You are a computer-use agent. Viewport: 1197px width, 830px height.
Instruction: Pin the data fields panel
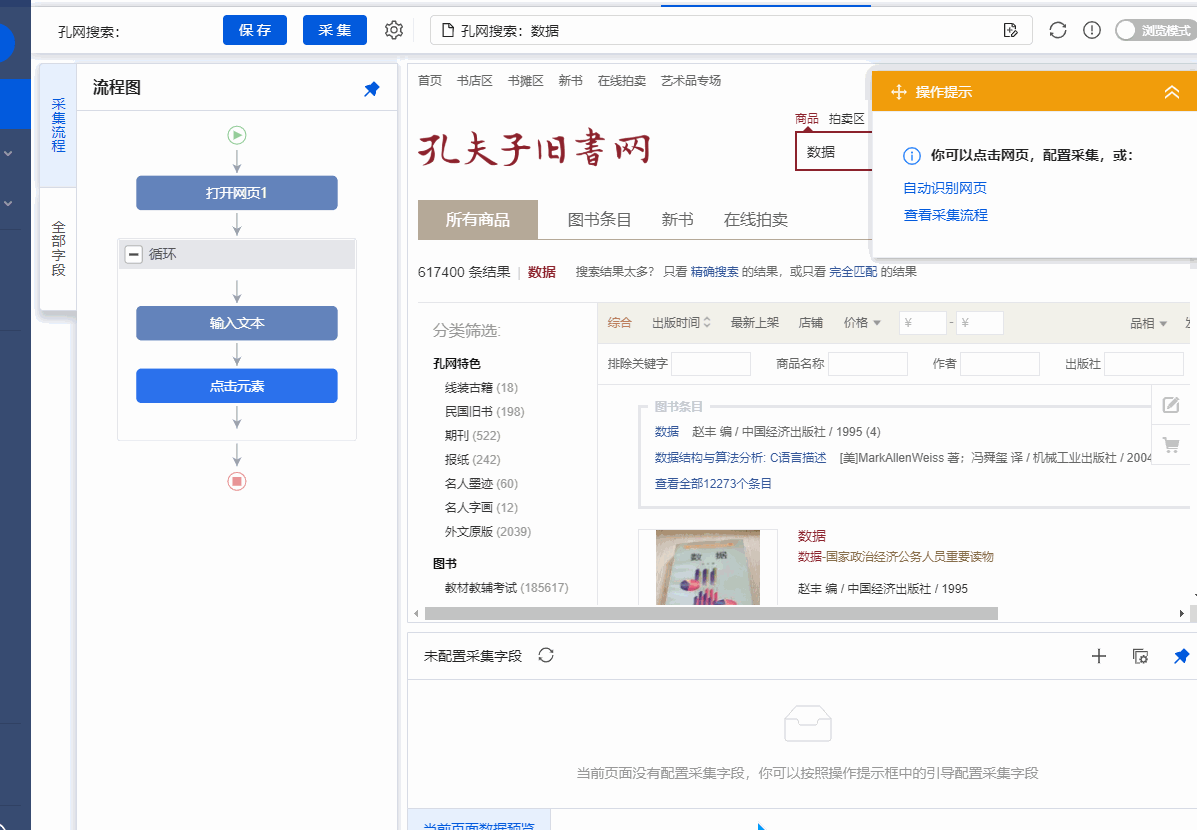point(1181,656)
